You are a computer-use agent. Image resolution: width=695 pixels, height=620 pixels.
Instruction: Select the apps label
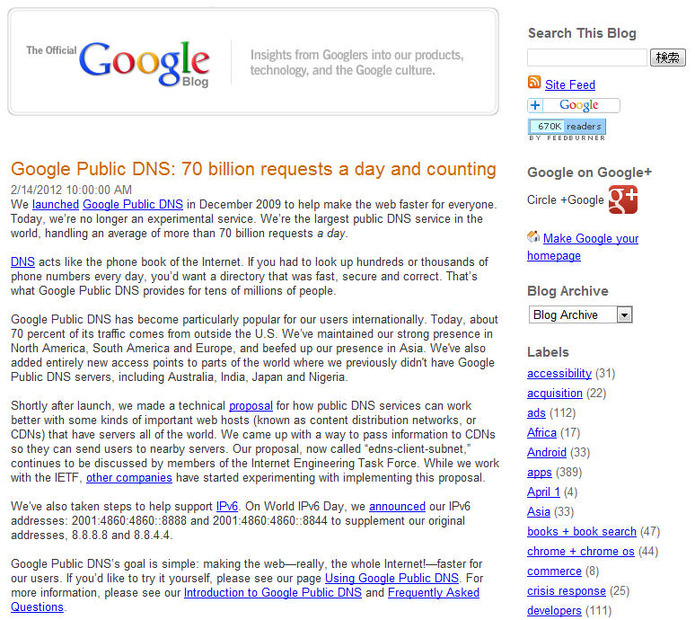[539, 472]
